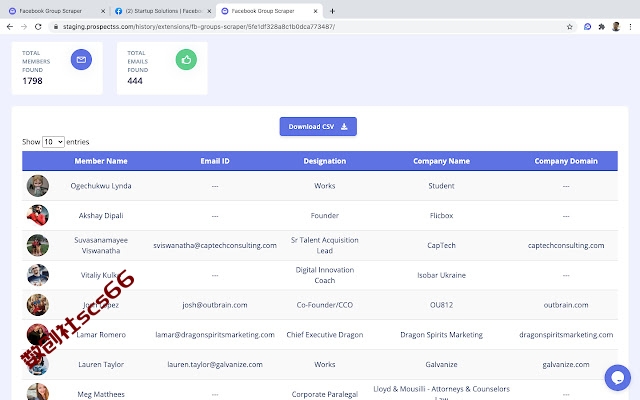Click Meg Matthees' profile photo
The width and height of the screenshot is (640, 400).
pos(38,392)
